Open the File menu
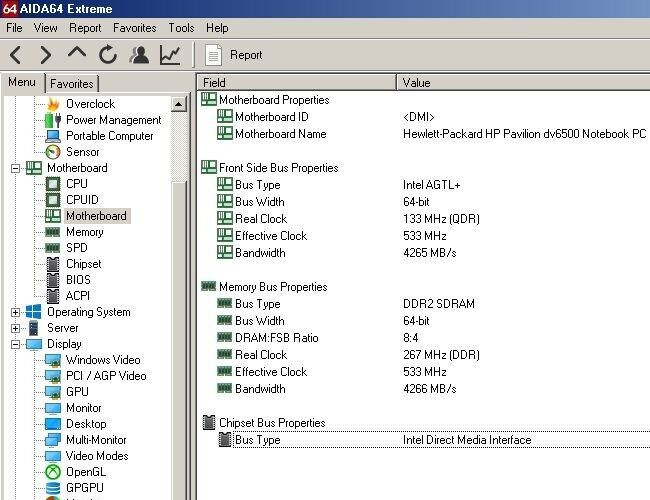Image resolution: width=650 pixels, height=500 pixels. pyautogui.click(x=15, y=28)
